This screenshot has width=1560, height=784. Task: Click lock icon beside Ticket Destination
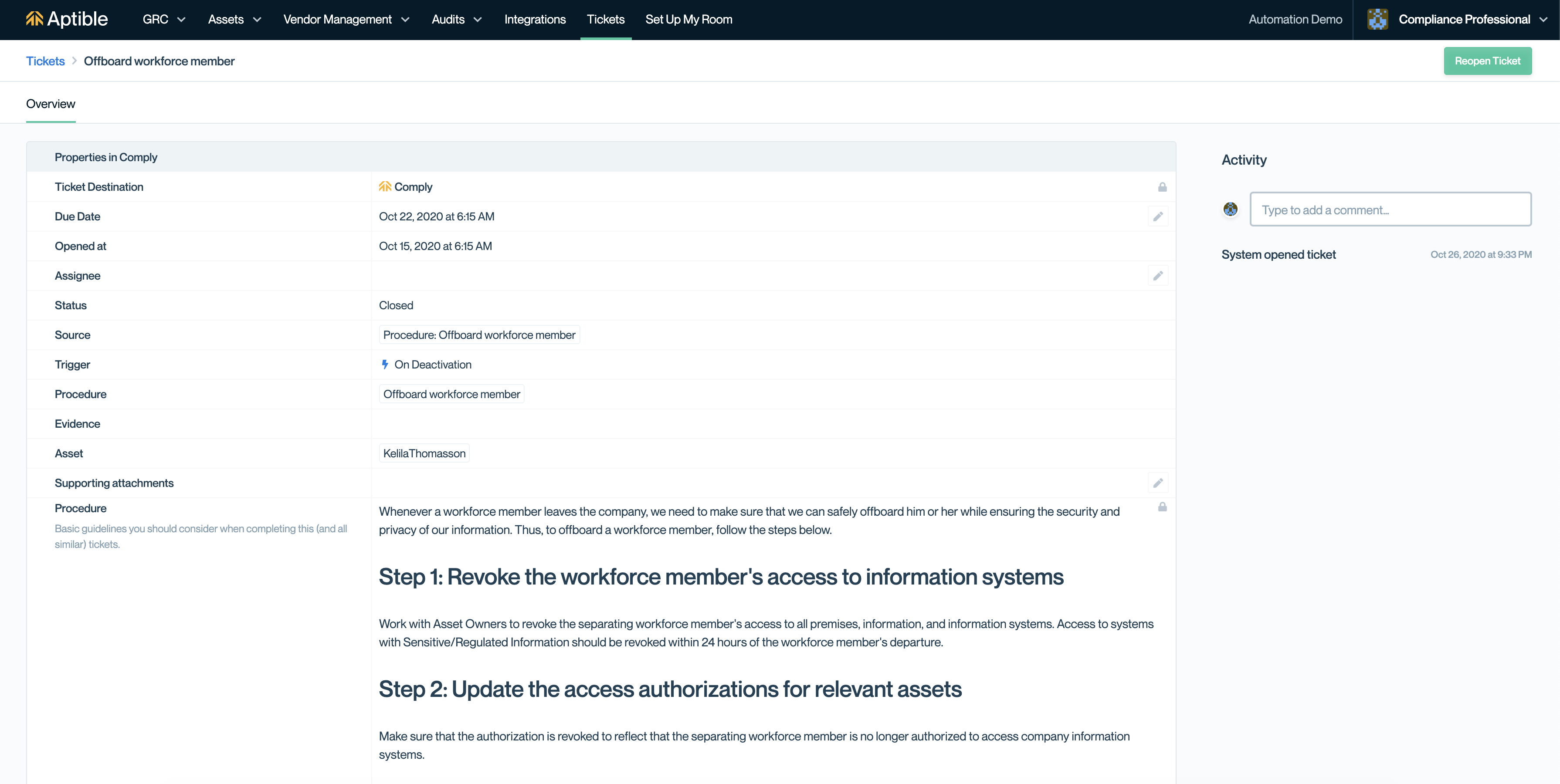1162,187
